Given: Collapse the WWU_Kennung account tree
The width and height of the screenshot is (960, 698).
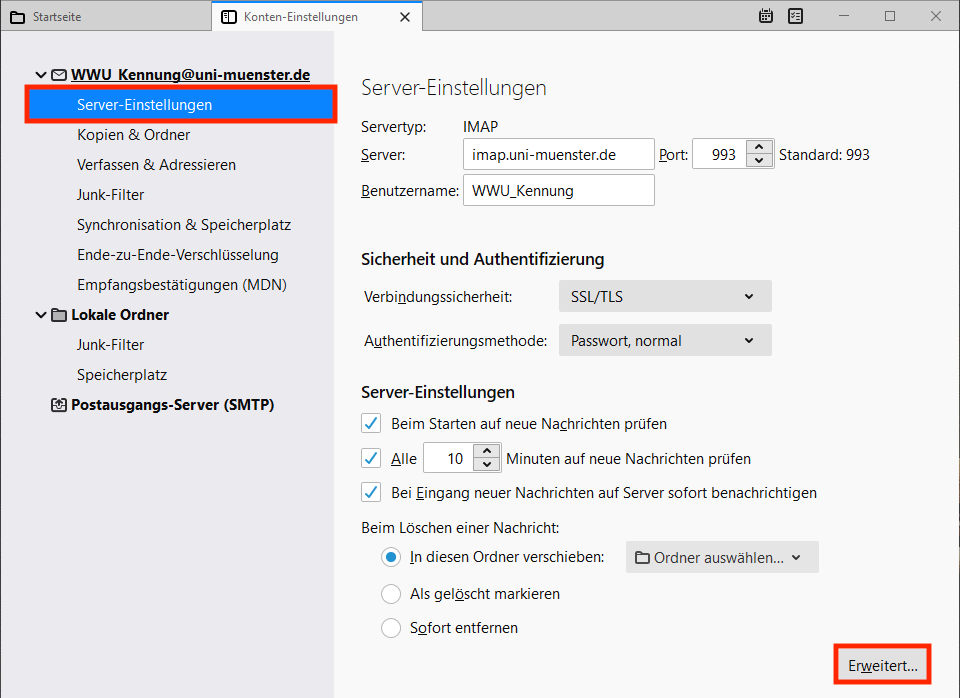Looking at the screenshot, I should [x=40, y=75].
